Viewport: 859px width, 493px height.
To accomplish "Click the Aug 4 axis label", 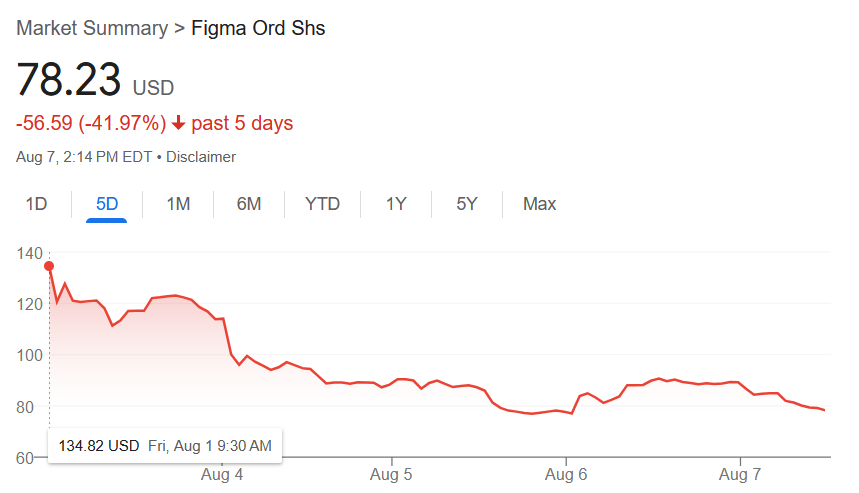I will pyautogui.click(x=222, y=474).
